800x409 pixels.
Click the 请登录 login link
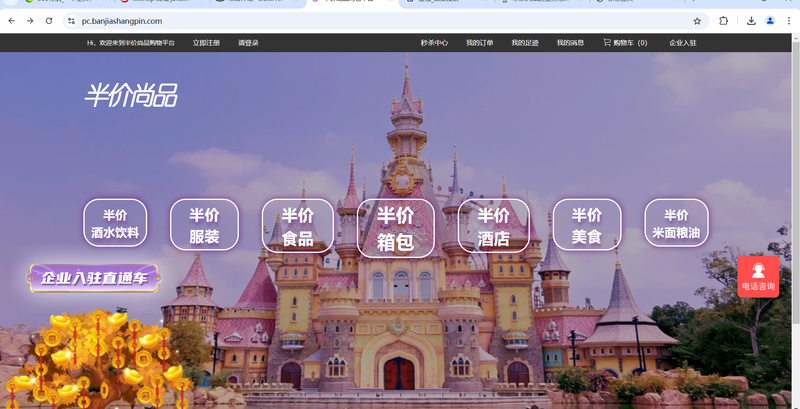tap(248, 43)
